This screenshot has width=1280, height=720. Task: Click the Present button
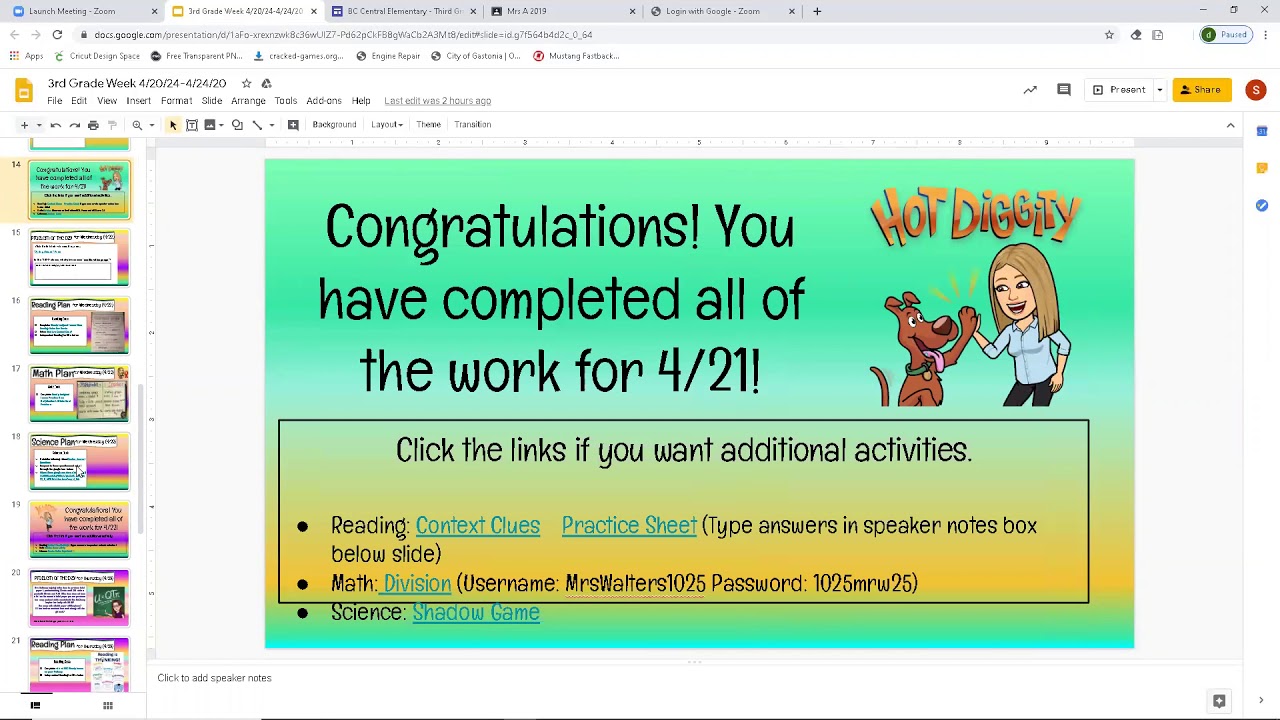[1120, 90]
